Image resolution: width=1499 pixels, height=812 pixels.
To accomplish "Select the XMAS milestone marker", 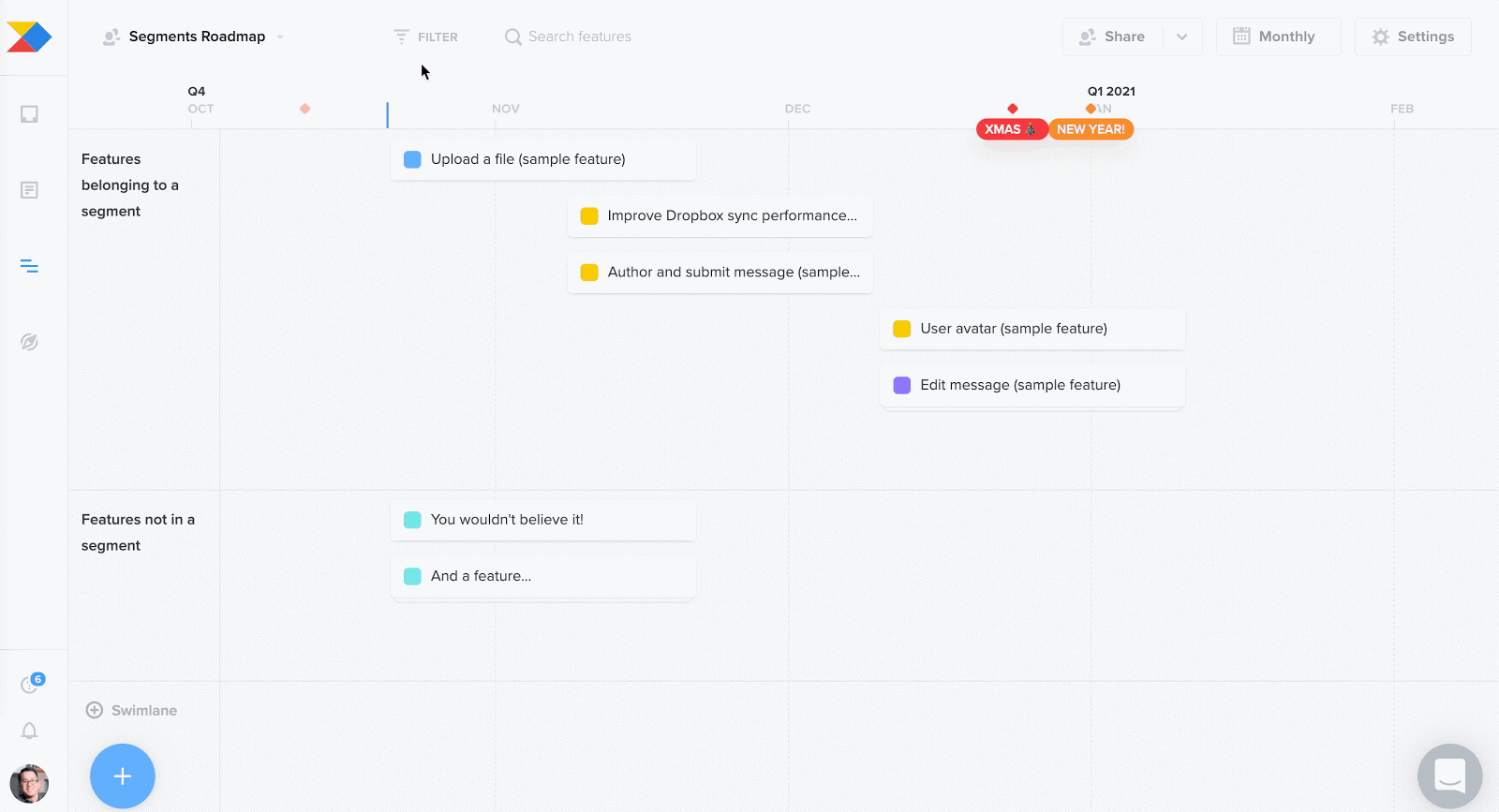I will [x=1011, y=129].
